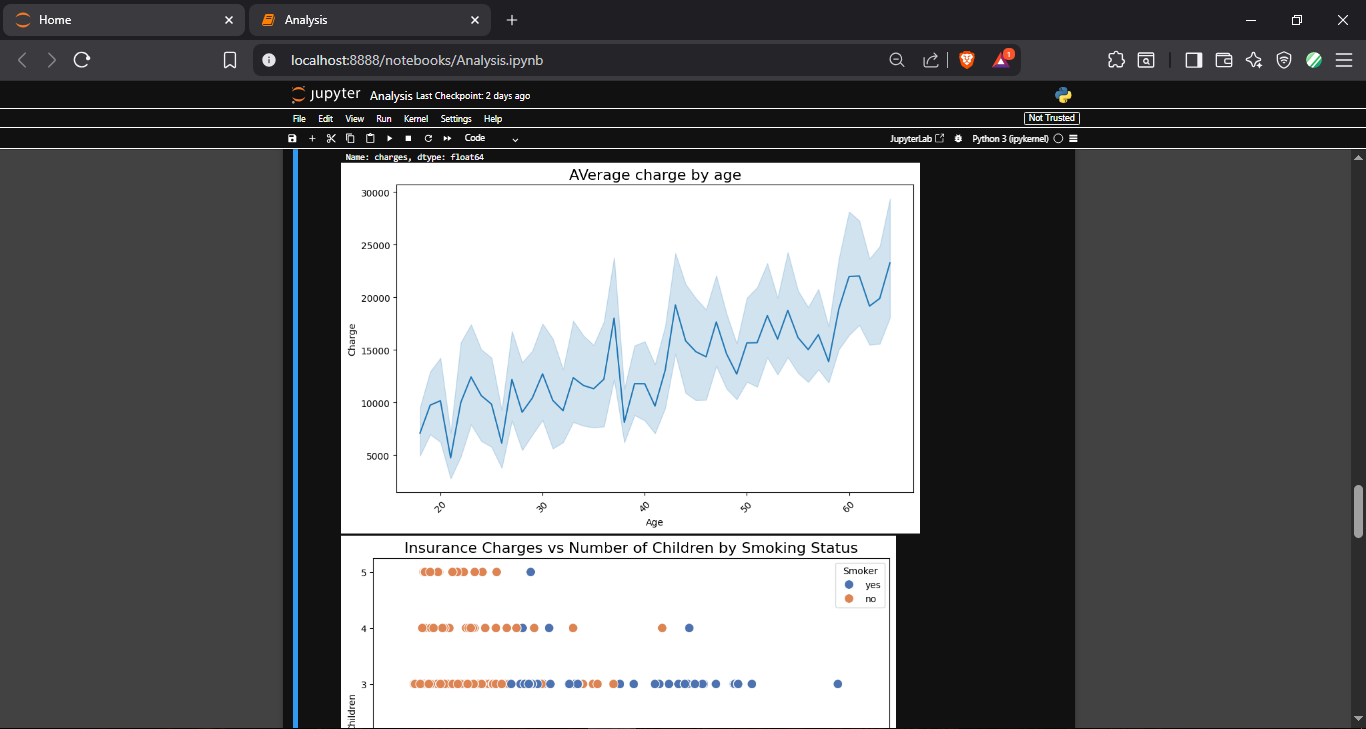The image size is (1366, 729).
Task: Open the Code cell type dropdown
Action: point(491,138)
